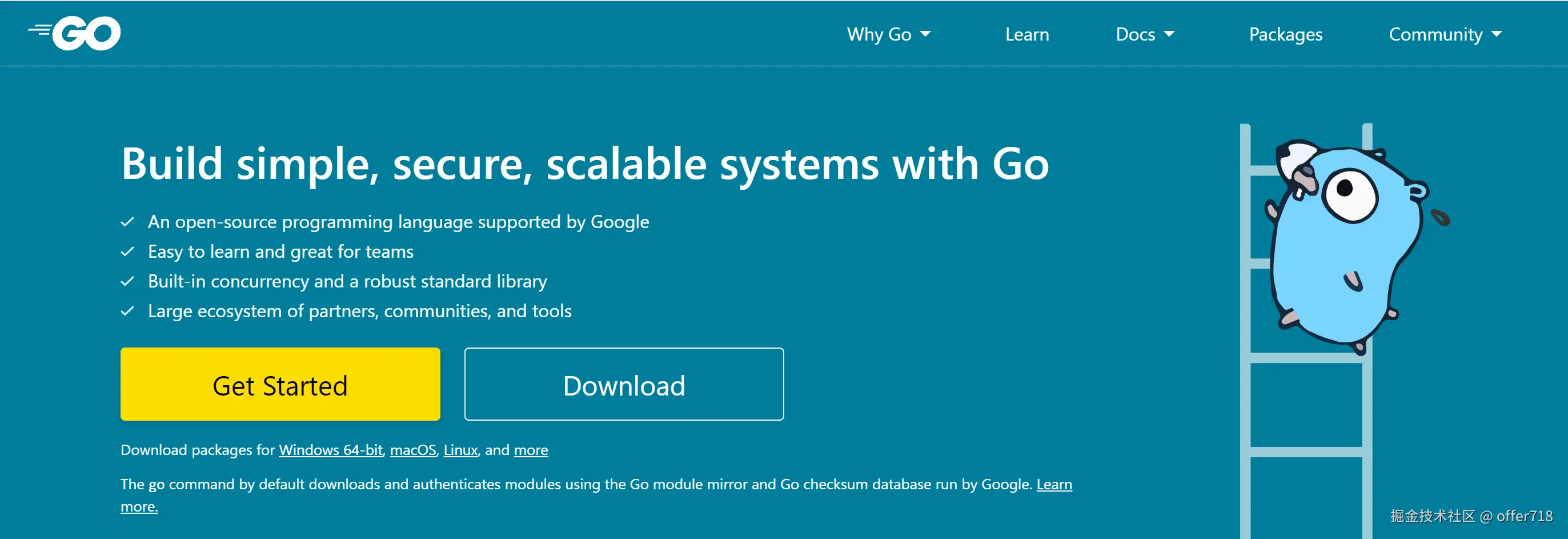Open the Linux download link

(460, 449)
